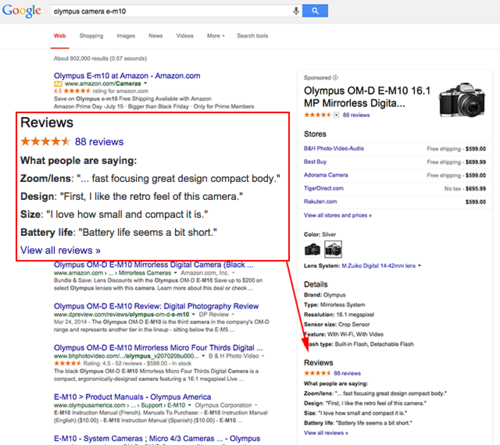Click Type: Mirrorless System detail
This screenshot has height=445, width=500.
334,305
